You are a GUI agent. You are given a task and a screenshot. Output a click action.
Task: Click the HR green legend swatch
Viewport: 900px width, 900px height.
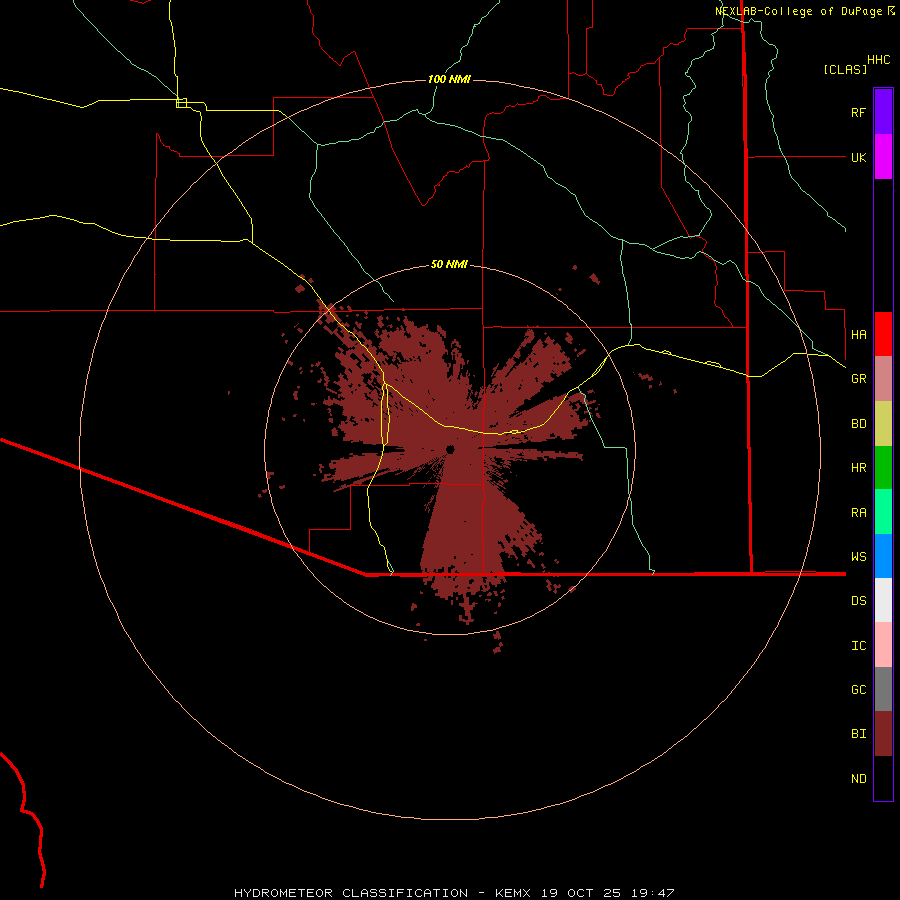tap(883, 467)
